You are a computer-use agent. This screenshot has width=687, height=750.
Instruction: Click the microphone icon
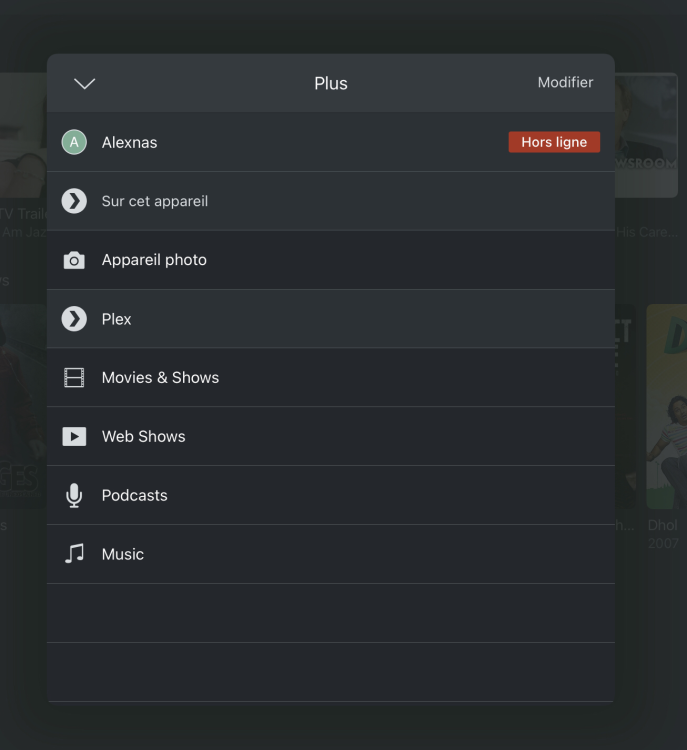point(74,496)
